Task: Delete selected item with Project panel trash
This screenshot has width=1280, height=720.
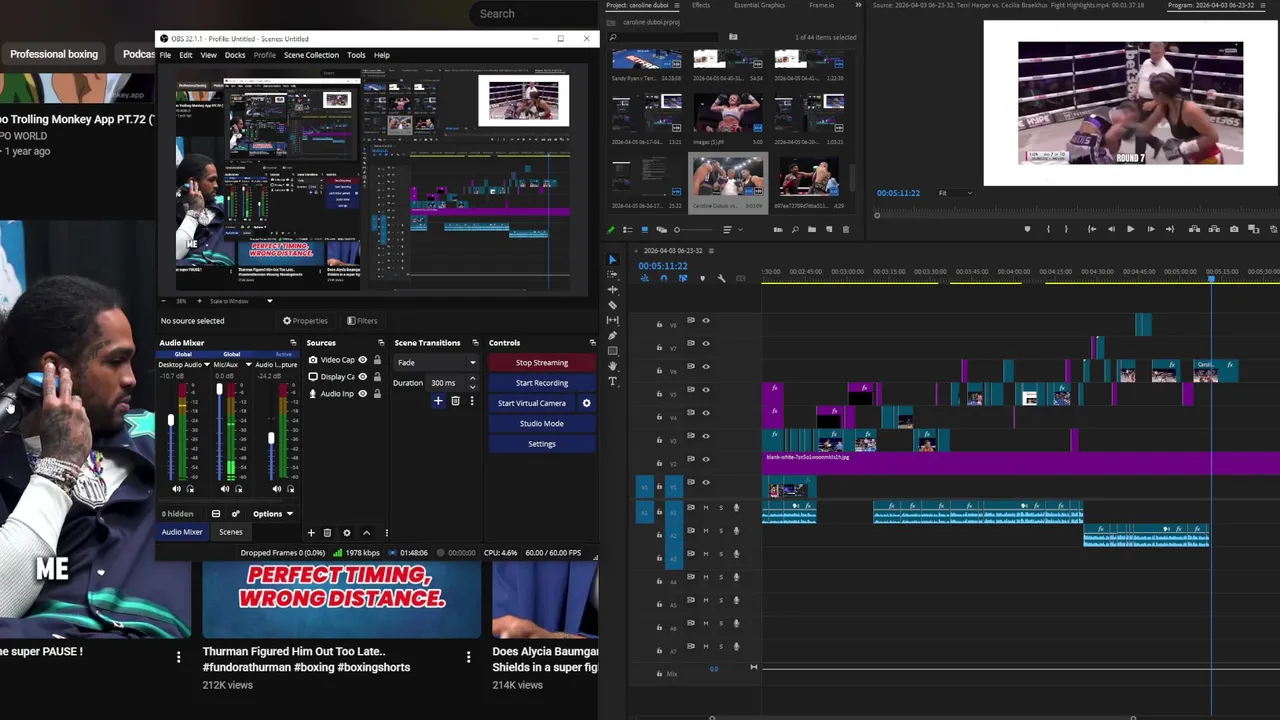Action: (x=845, y=229)
